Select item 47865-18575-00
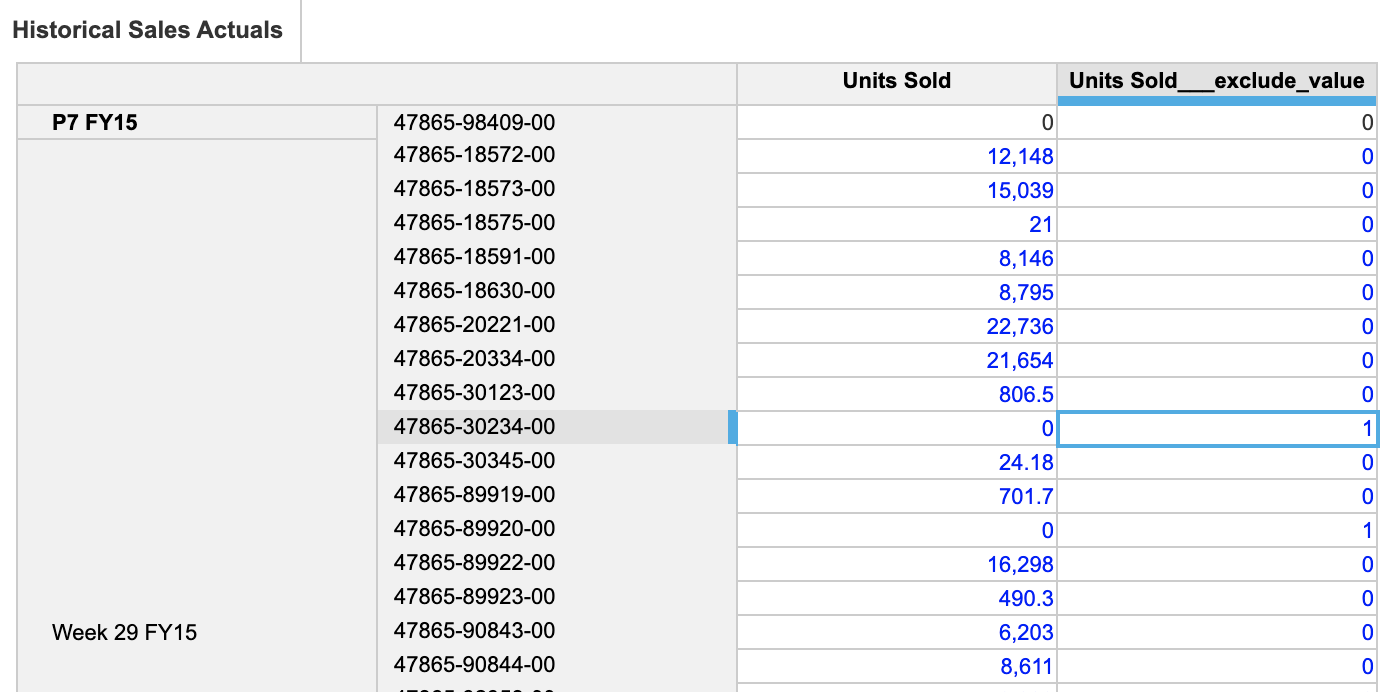 pyautogui.click(x=557, y=224)
